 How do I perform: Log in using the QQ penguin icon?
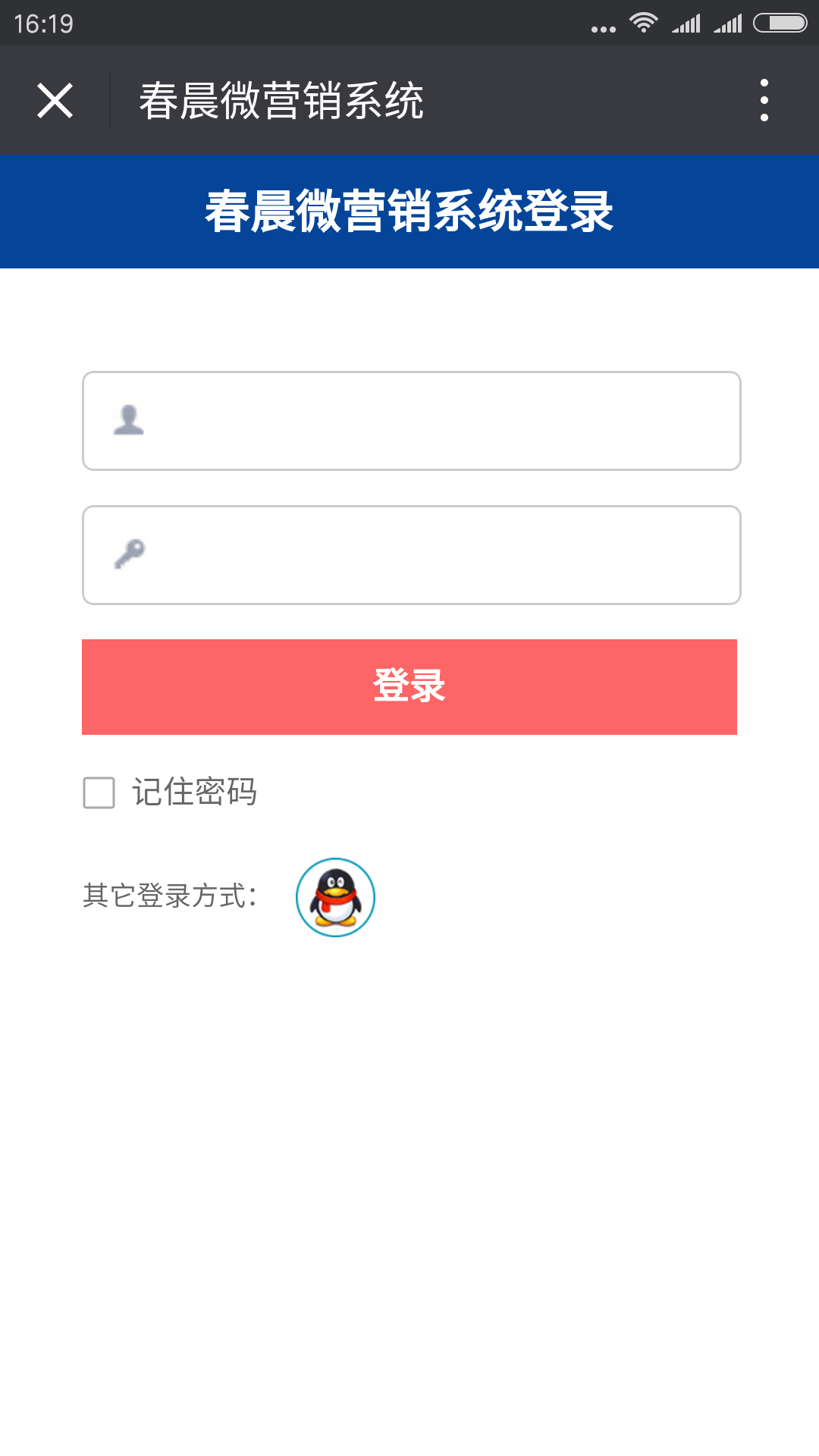(x=335, y=897)
